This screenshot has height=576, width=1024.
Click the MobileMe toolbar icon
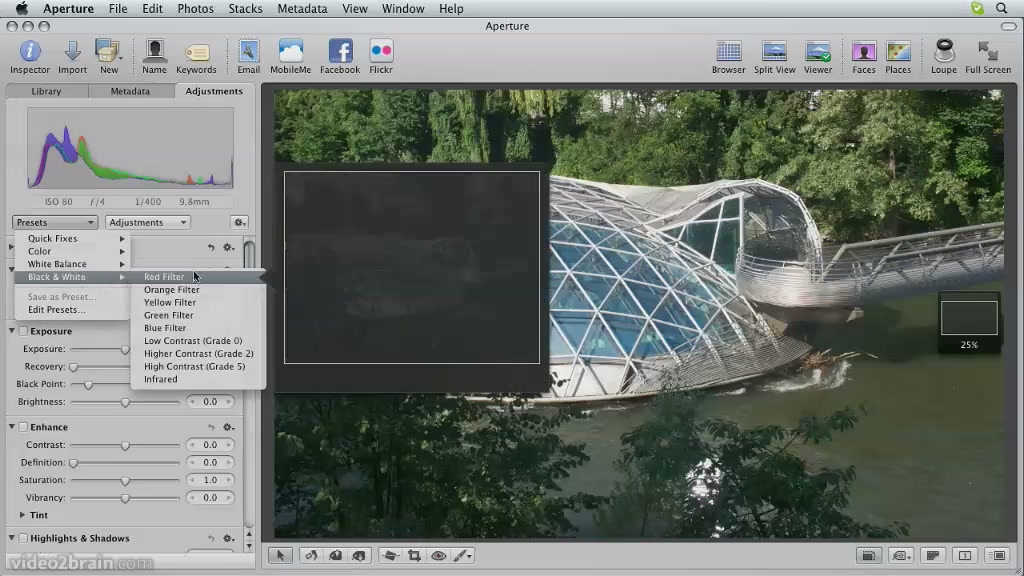[291, 52]
